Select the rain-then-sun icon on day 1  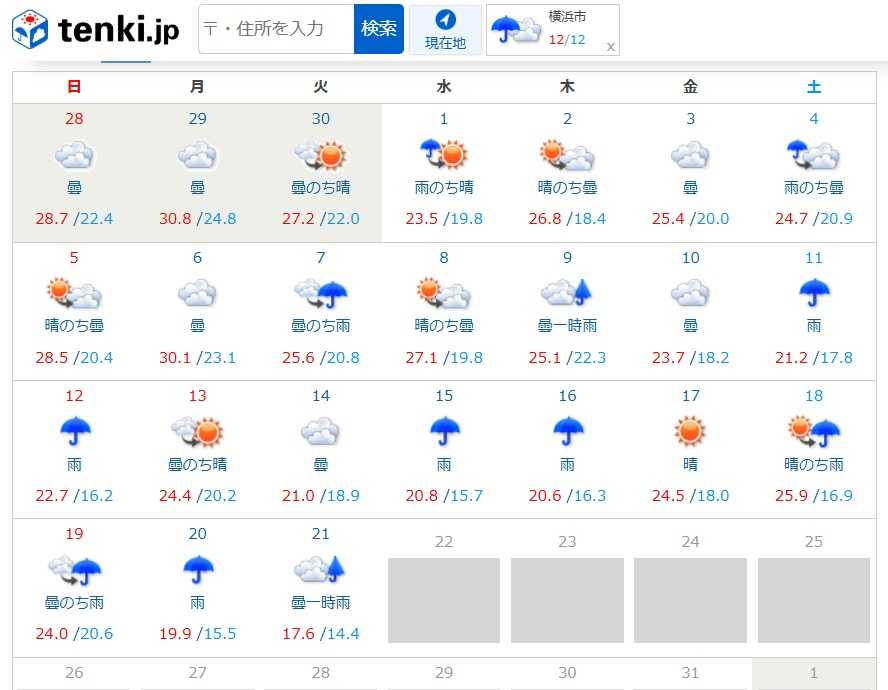(444, 155)
